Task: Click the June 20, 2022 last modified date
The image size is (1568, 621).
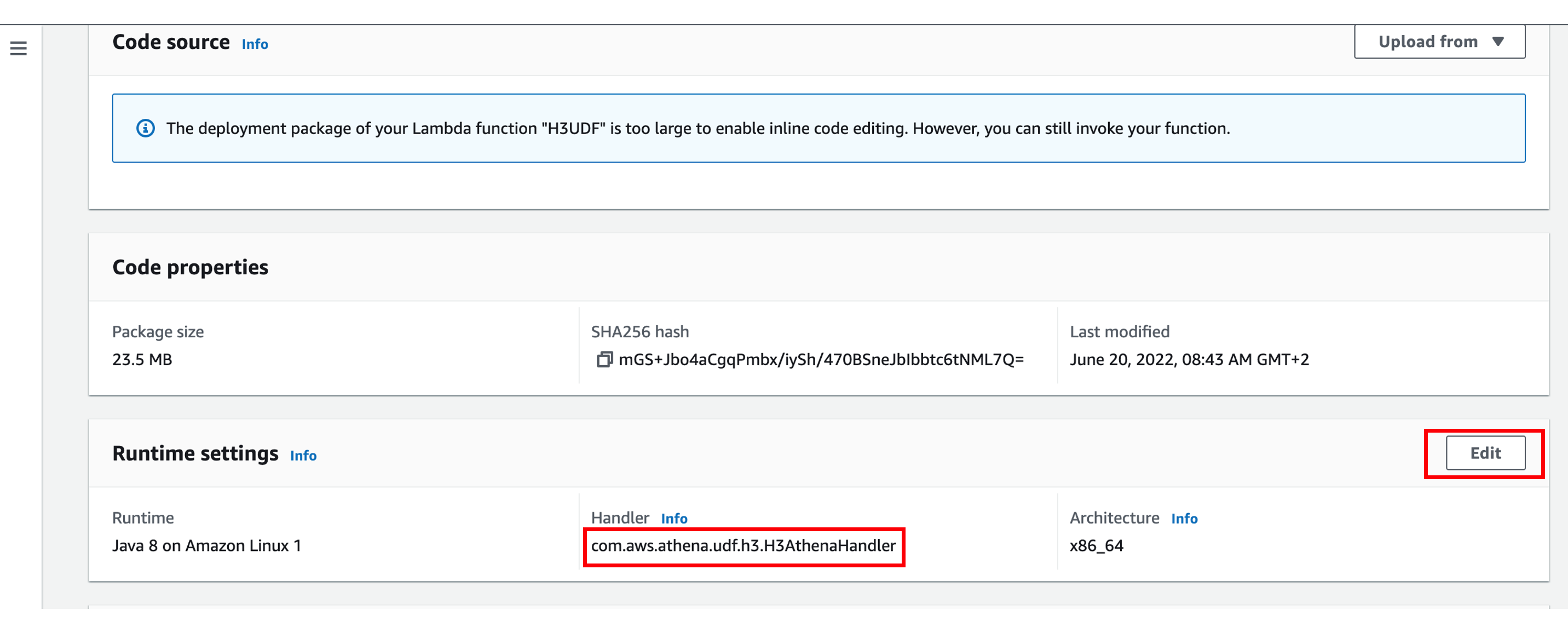Action: [x=1189, y=359]
